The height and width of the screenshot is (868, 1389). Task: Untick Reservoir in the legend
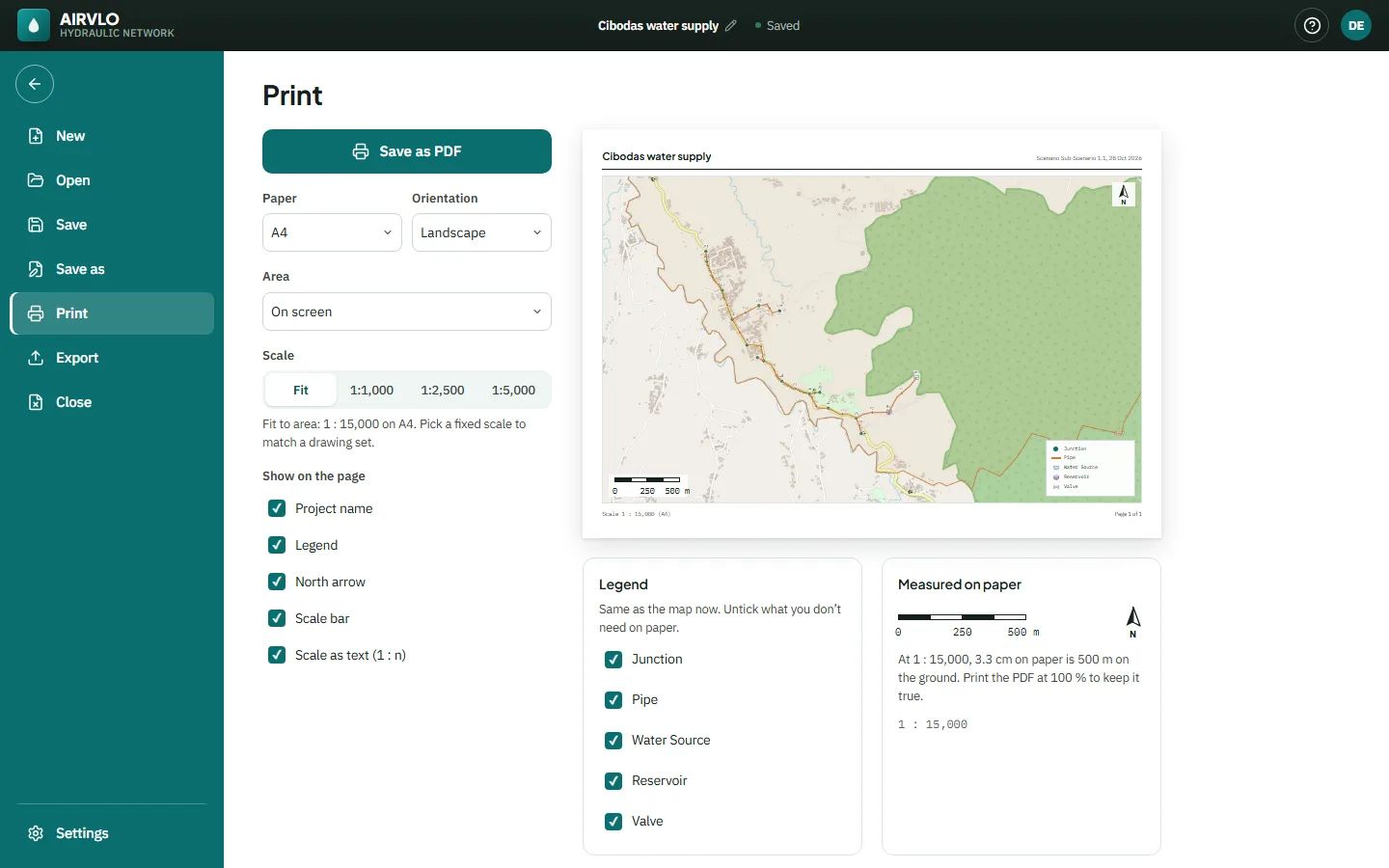point(613,781)
